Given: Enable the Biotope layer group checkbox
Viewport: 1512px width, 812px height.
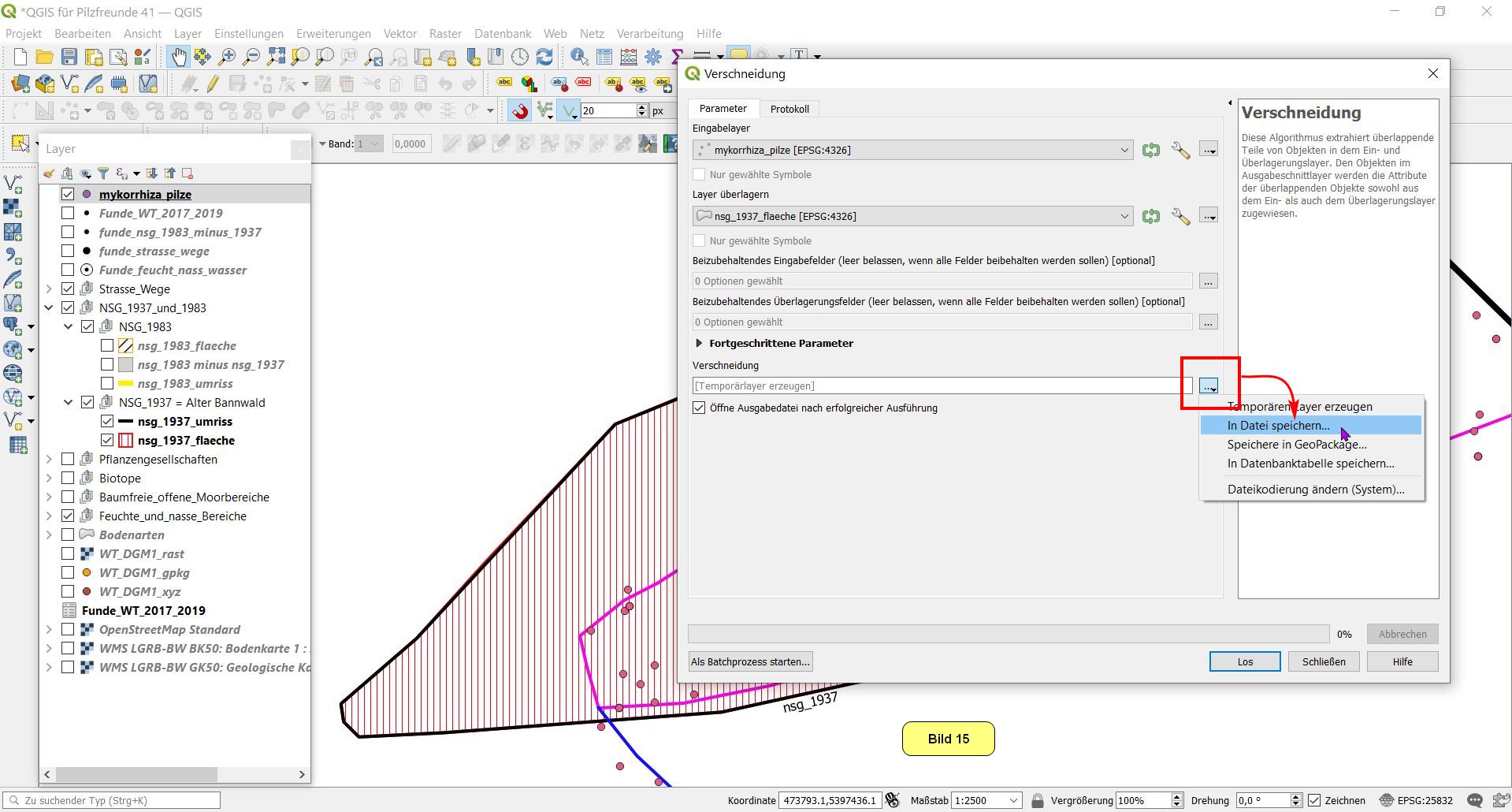Looking at the screenshot, I should (68, 478).
